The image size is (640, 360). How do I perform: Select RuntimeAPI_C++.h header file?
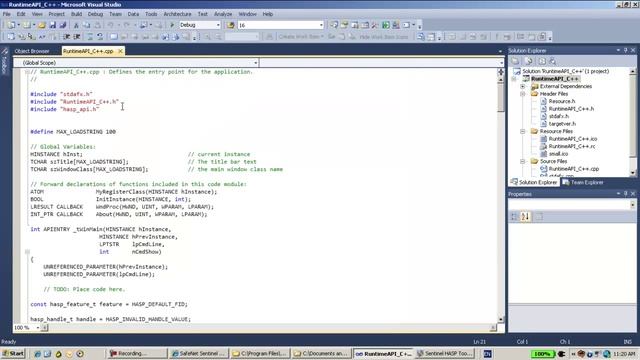coord(571,109)
